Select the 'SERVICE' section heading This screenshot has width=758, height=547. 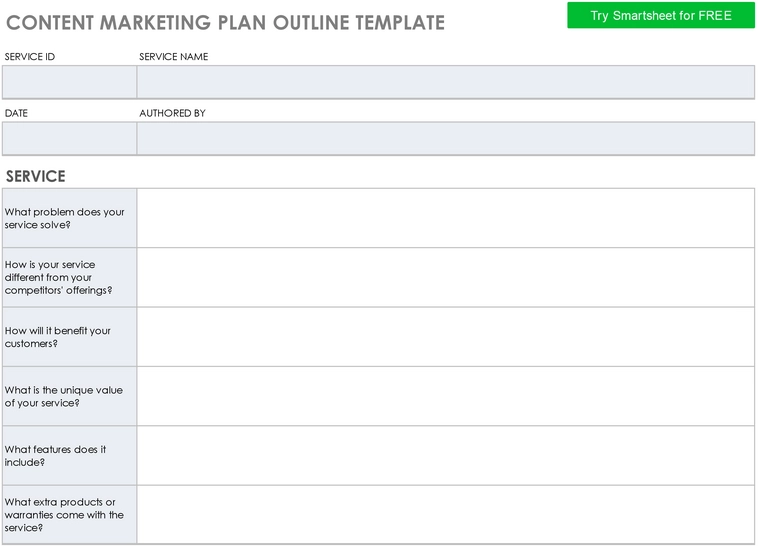coord(35,176)
